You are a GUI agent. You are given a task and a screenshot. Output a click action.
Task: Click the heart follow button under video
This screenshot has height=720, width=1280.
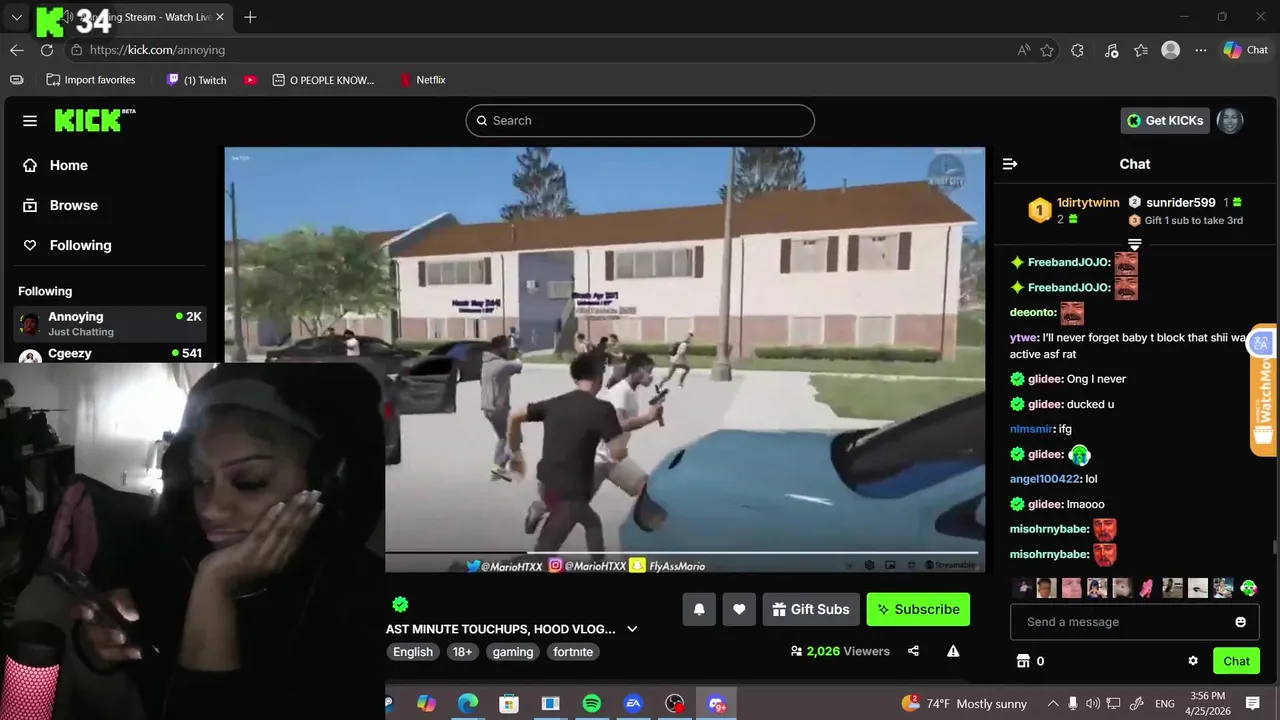pos(739,609)
